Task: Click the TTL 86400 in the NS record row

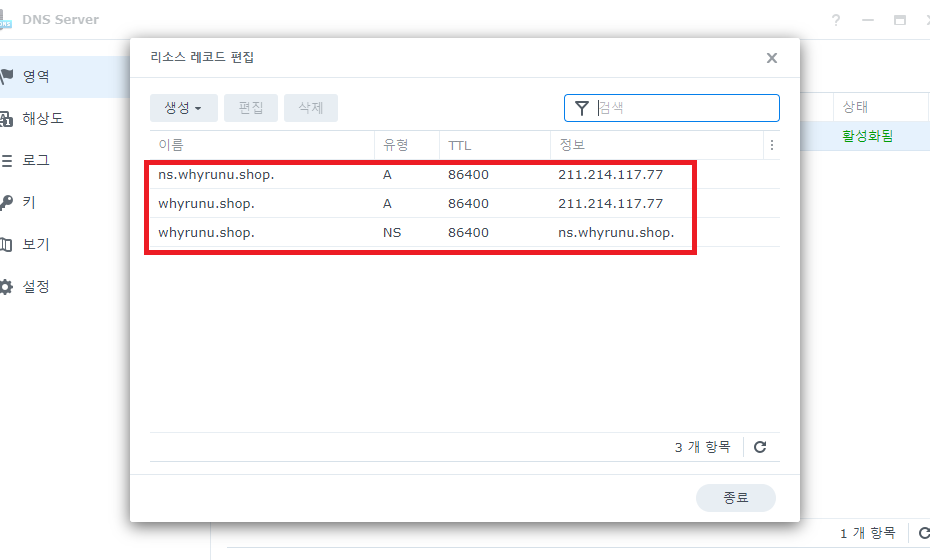Action: coord(468,233)
